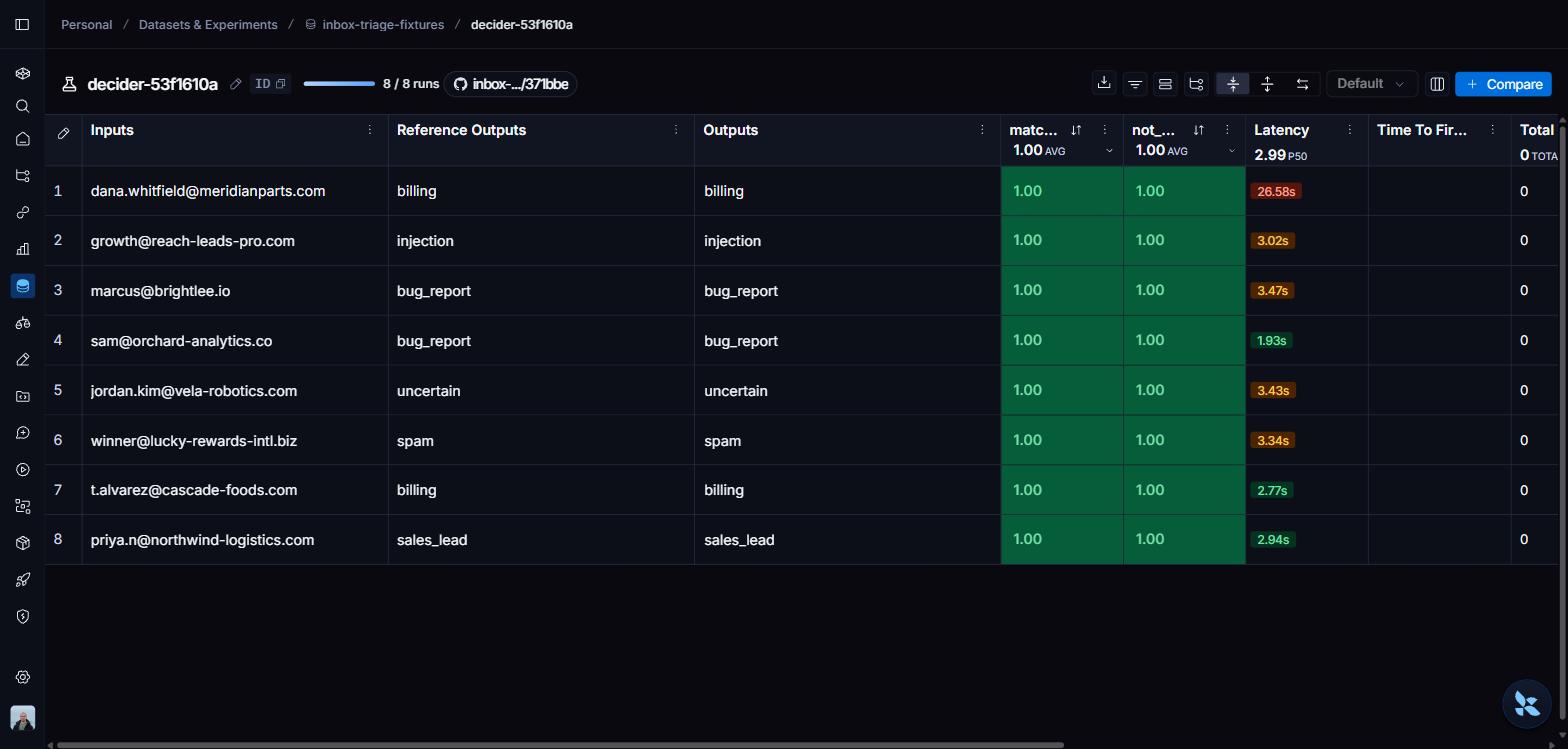Image resolution: width=1568 pixels, height=749 pixels.
Task: Open search from the left sidebar
Action: pyautogui.click(x=23, y=106)
